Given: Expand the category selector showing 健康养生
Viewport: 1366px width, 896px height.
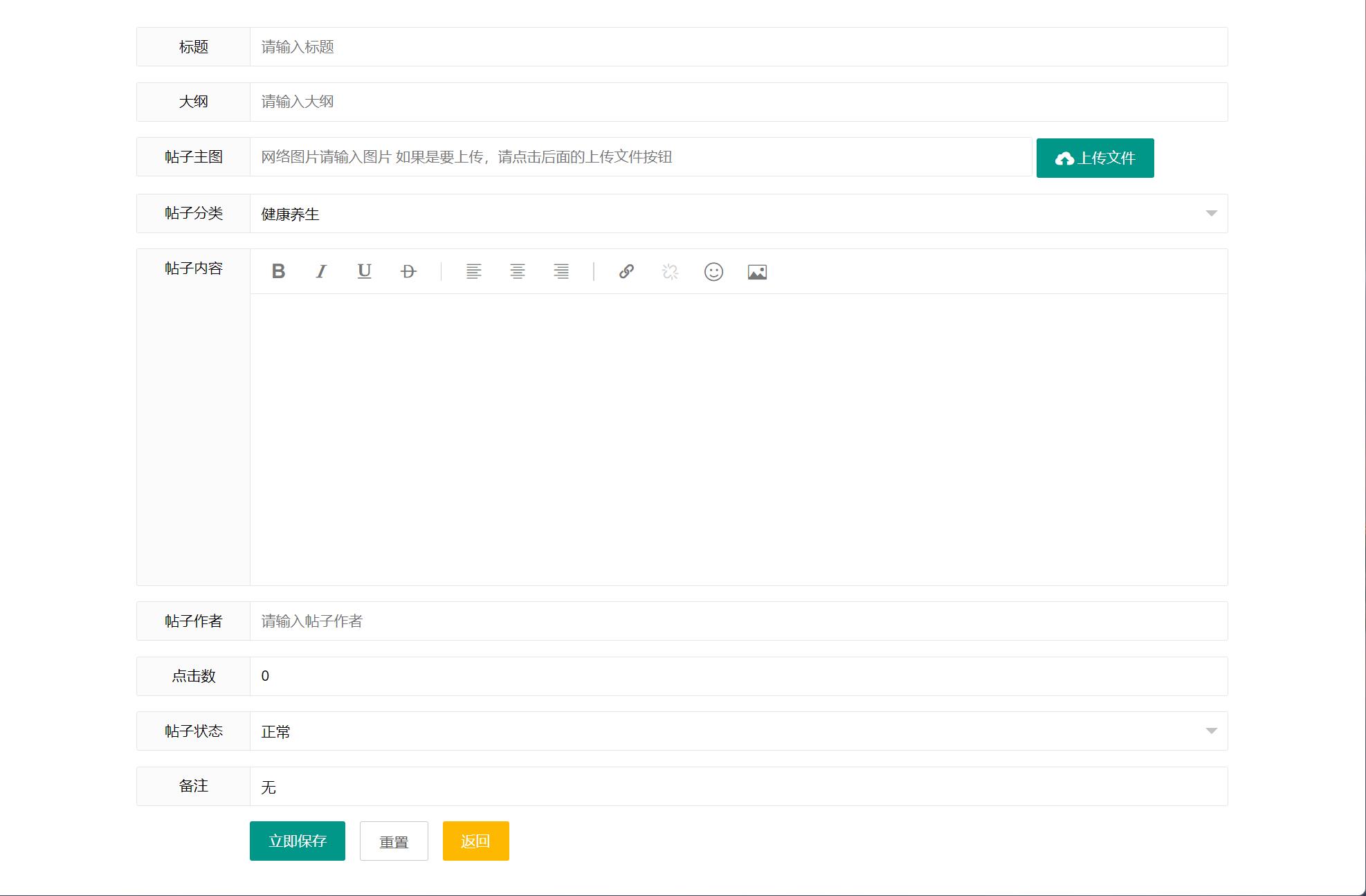Looking at the screenshot, I should [x=1210, y=214].
